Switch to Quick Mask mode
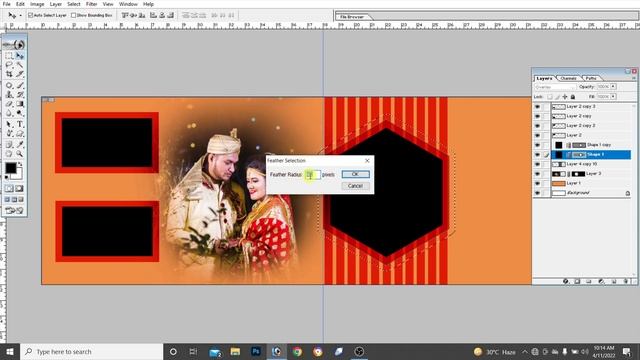This screenshot has width=640, height=360. click(19, 189)
